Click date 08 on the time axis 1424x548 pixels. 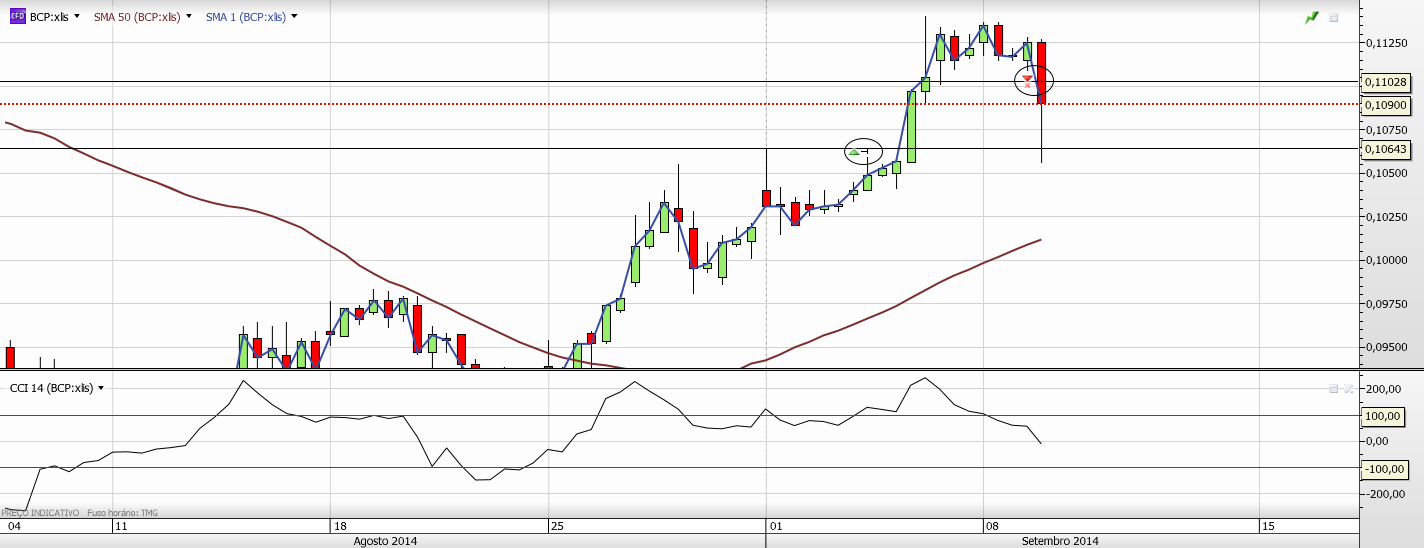pos(991,525)
